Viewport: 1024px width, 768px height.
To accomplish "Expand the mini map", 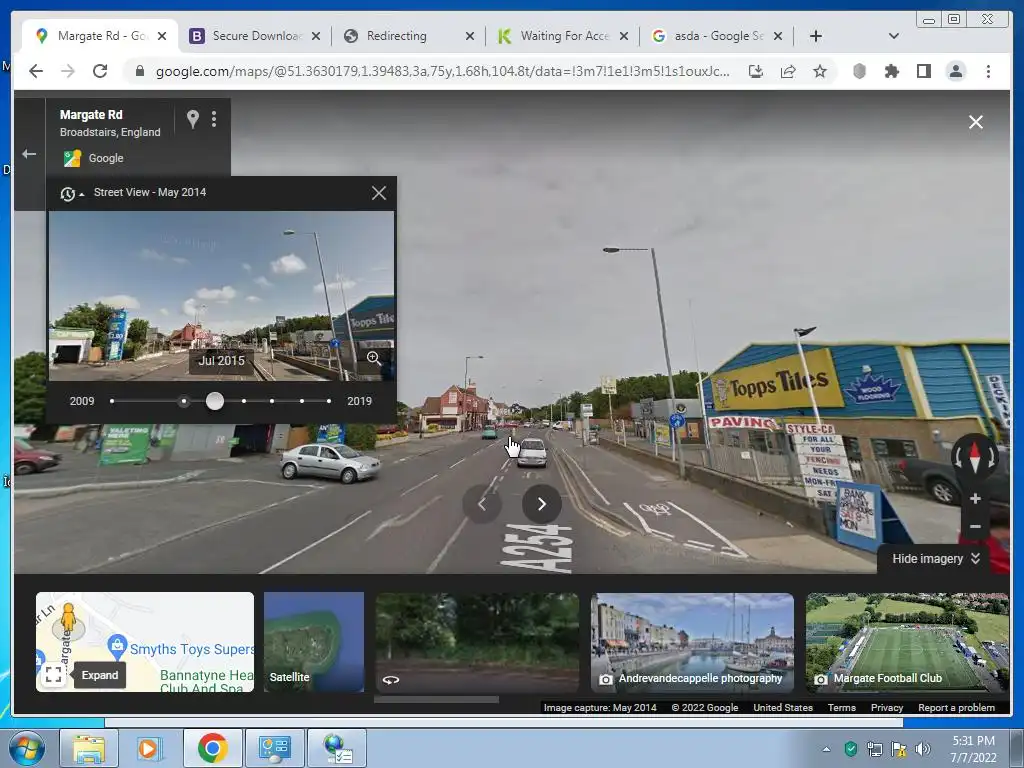I will (x=54, y=675).
